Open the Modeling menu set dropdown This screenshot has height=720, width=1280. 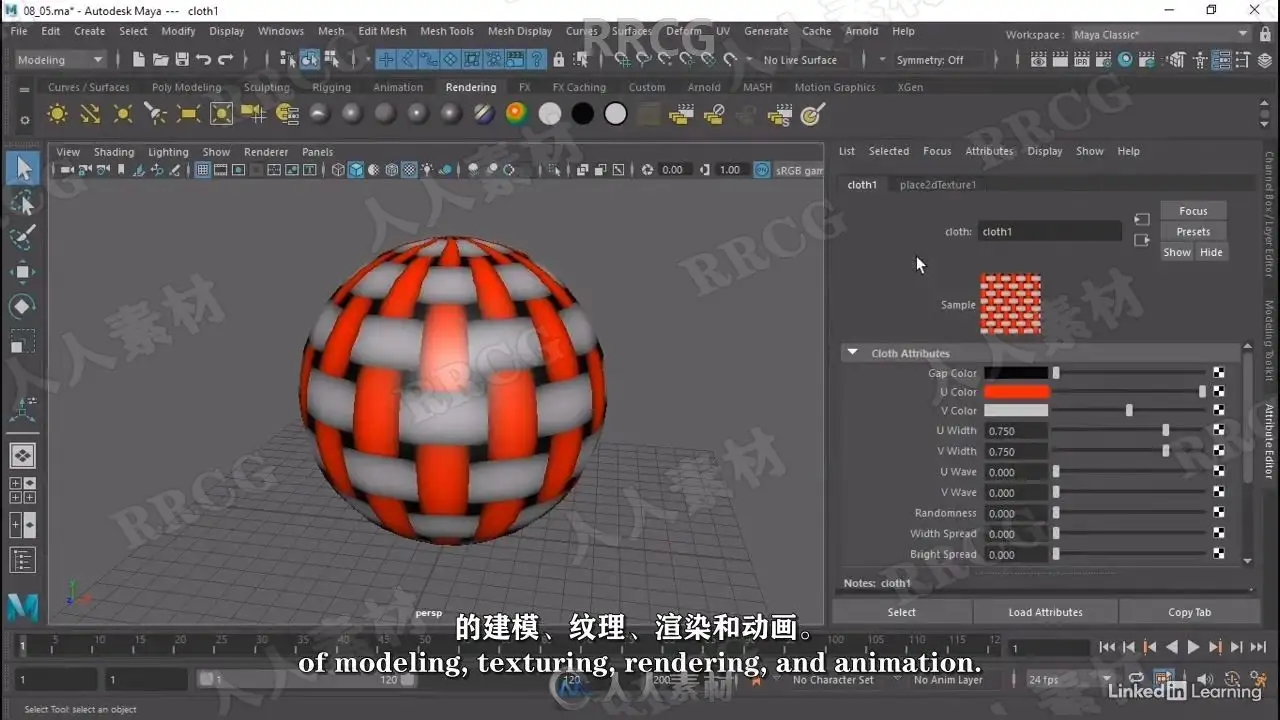click(x=60, y=60)
